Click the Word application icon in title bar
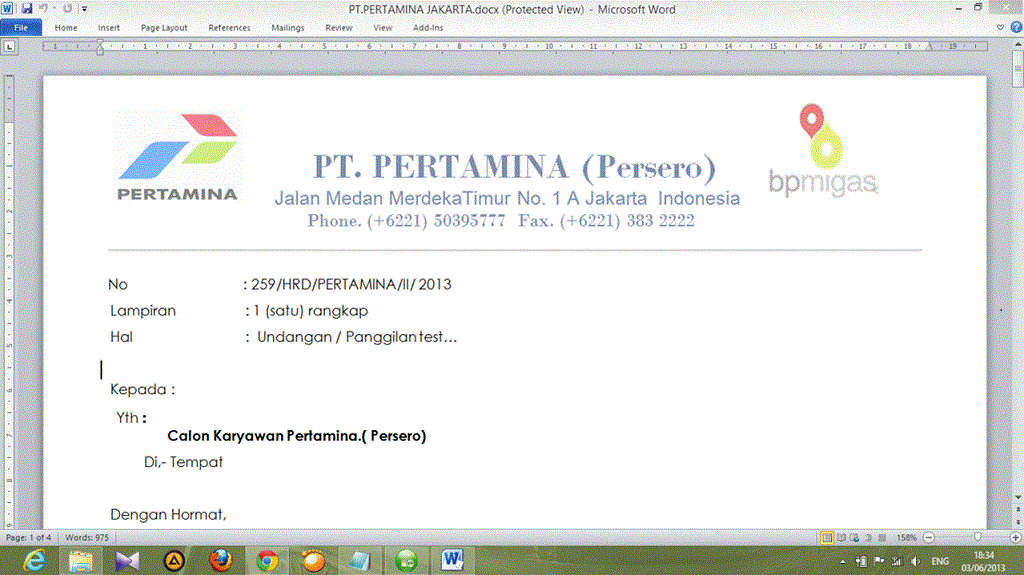 coord(7,8)
